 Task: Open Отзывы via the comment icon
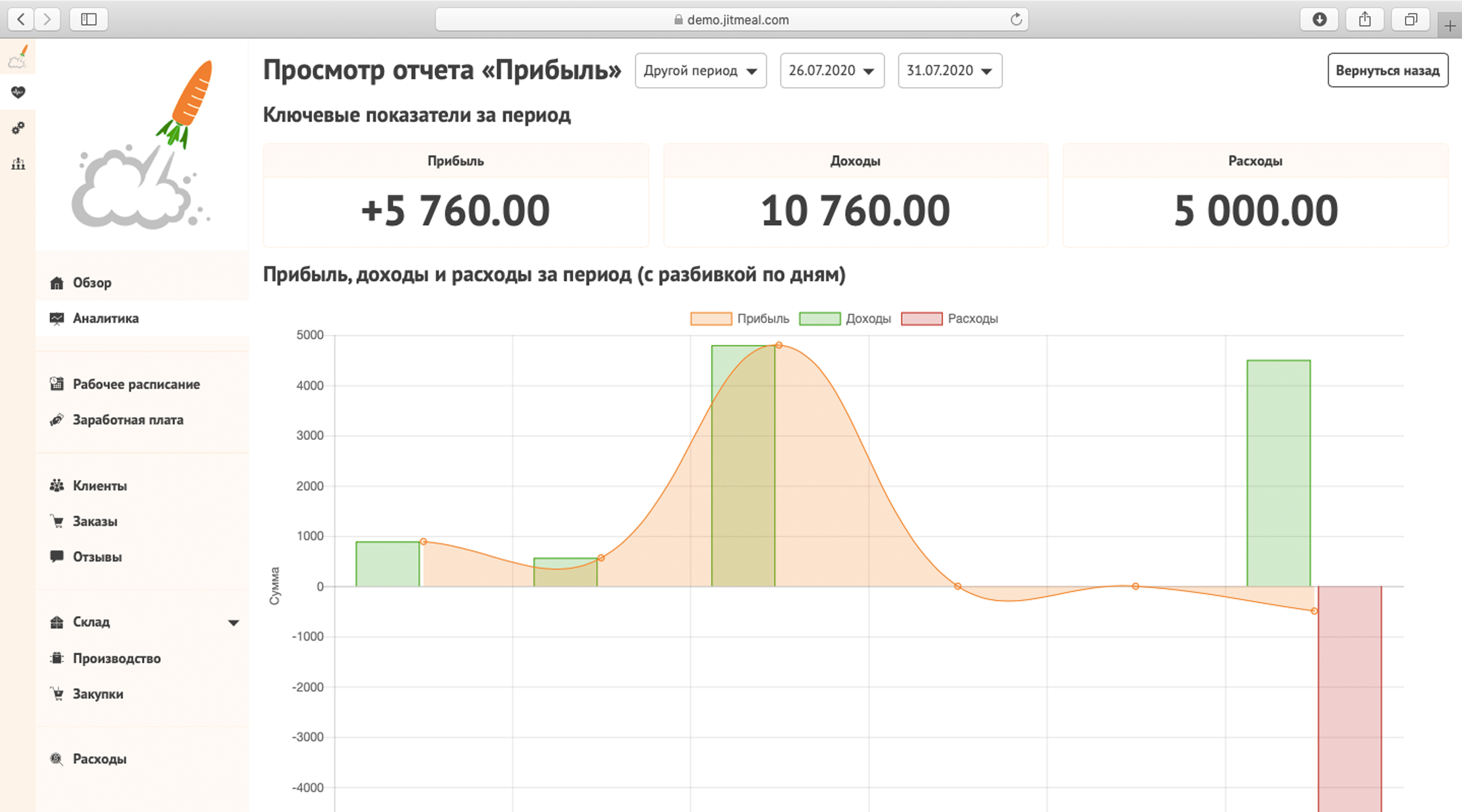(x=57, y=557)
